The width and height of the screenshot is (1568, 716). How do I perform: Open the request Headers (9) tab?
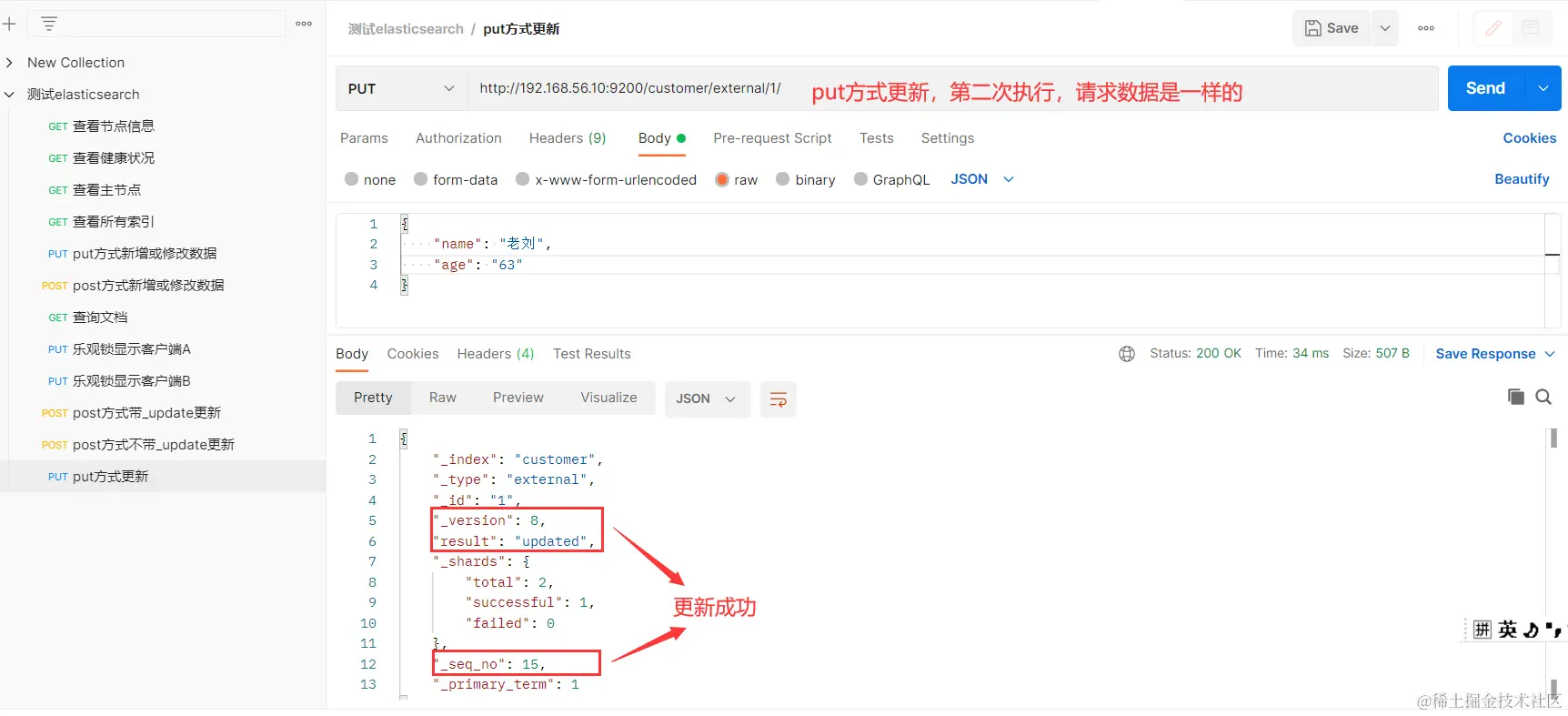click(x=568, y=138)
